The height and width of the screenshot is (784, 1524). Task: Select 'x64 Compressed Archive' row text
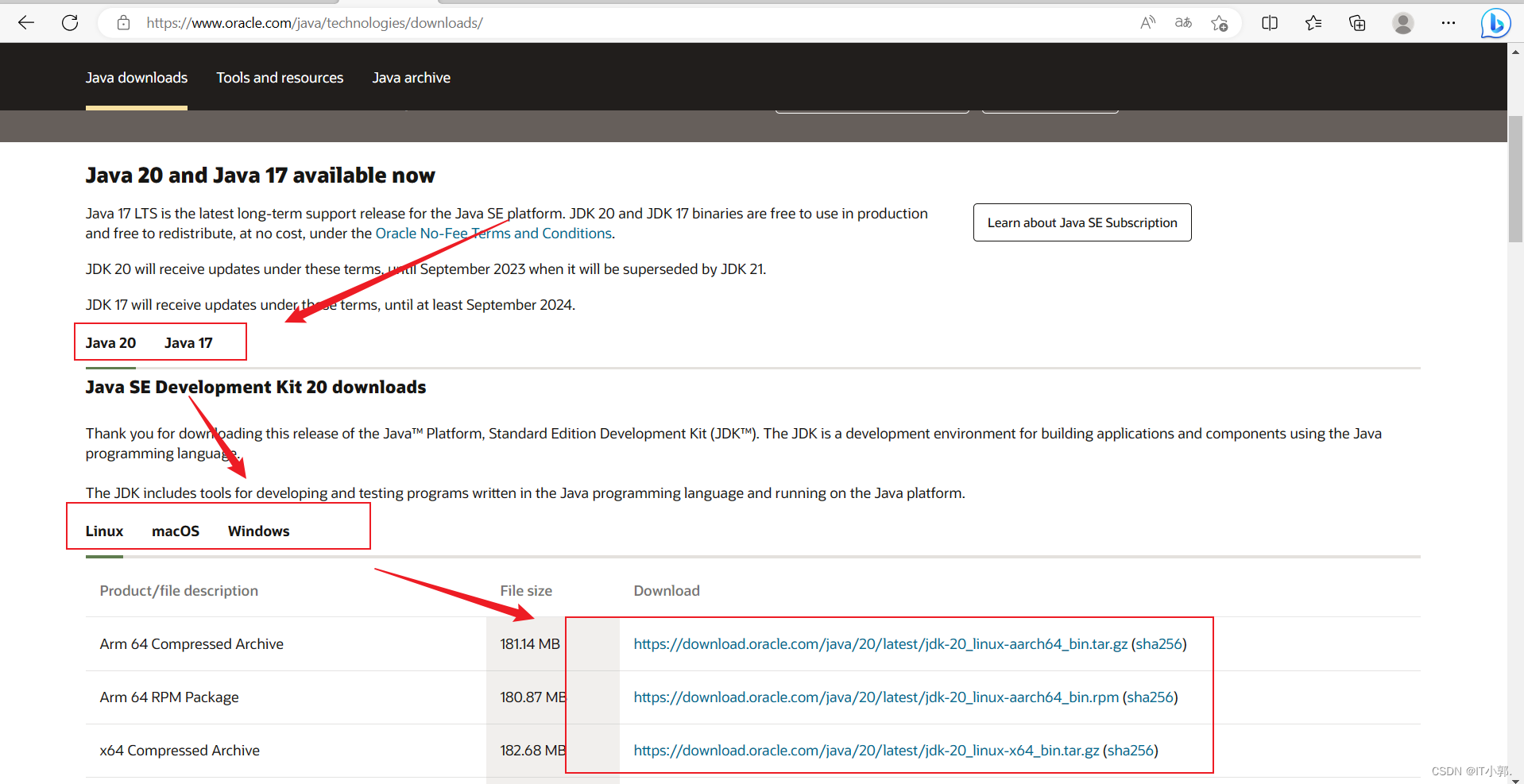[x=180, y=751]
